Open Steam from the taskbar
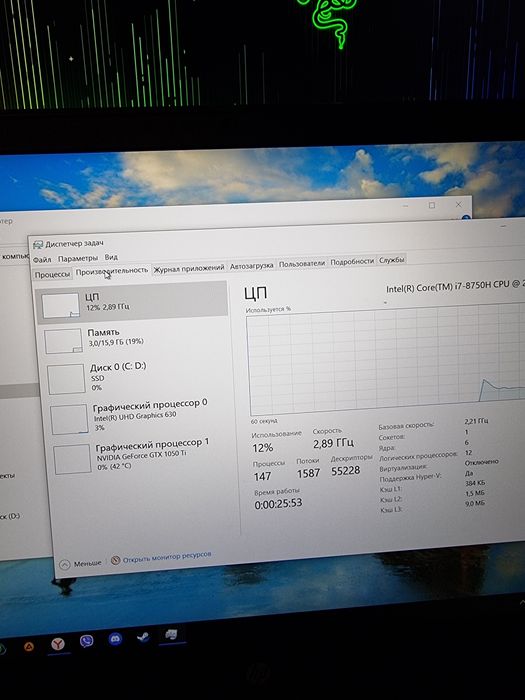Image resolution: width=525 pixels, height=700 pixels. [143, 637]
